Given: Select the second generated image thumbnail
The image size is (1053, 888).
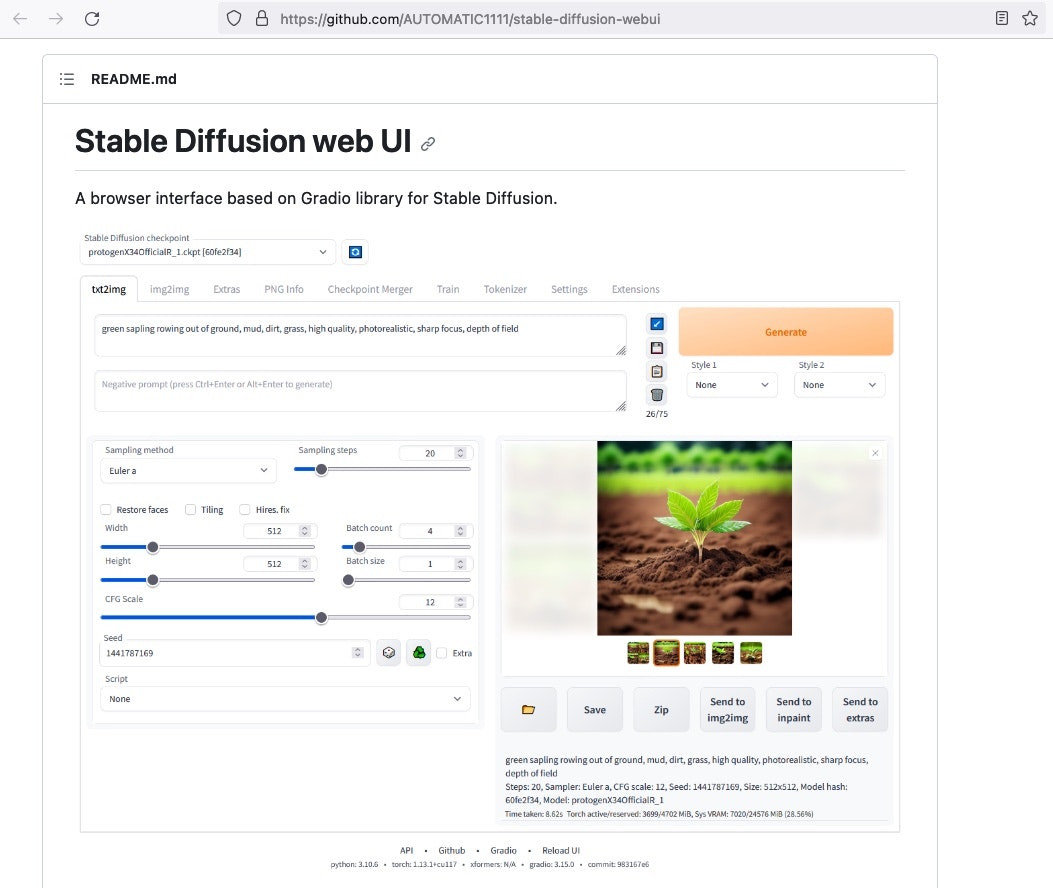Looking at the screenshot, I should coord(666,652).
